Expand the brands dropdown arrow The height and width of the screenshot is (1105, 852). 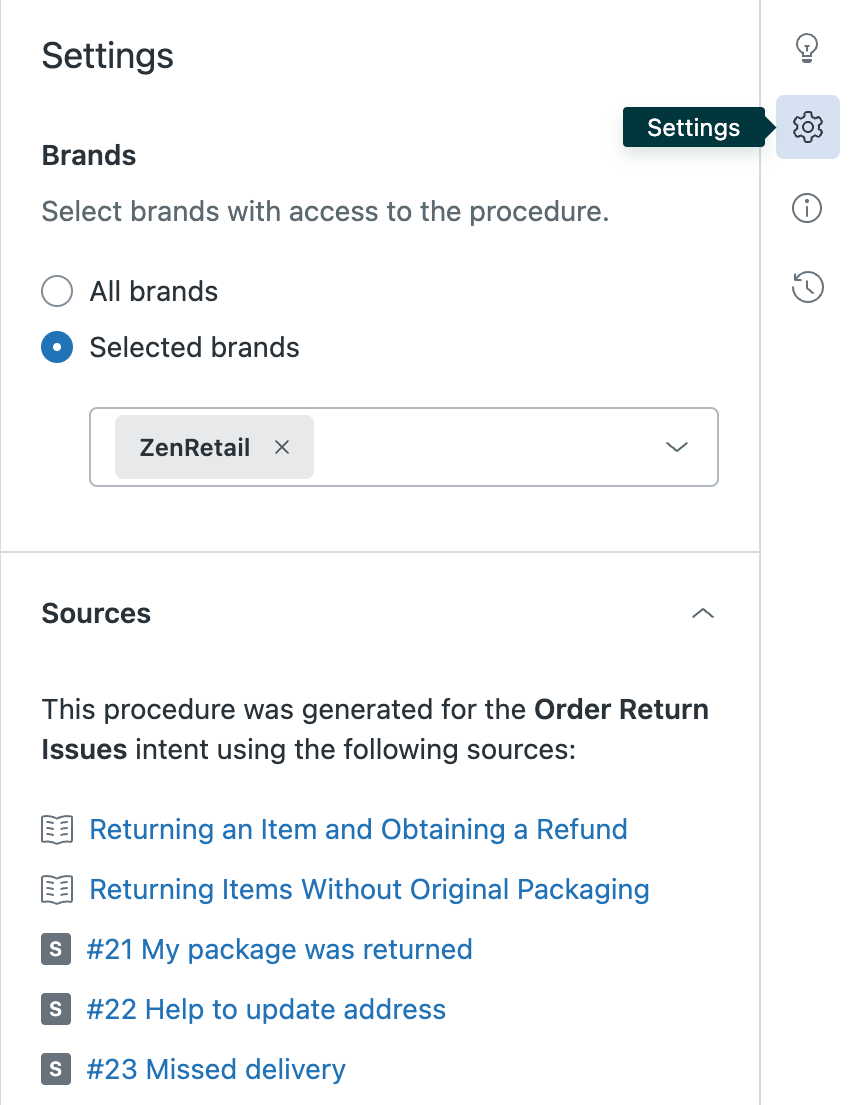677,447
